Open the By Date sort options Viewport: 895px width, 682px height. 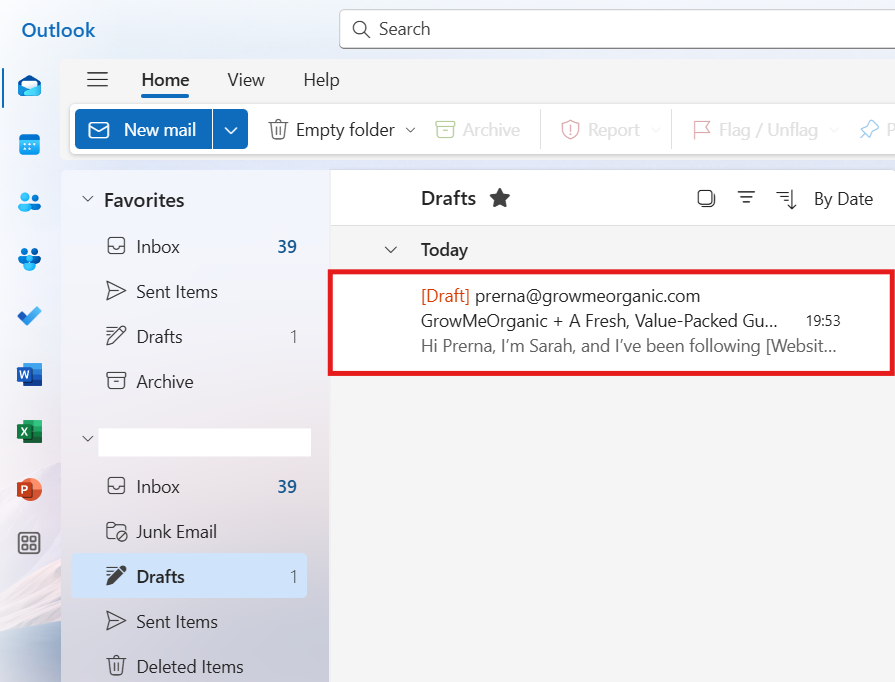click(843, 199)
